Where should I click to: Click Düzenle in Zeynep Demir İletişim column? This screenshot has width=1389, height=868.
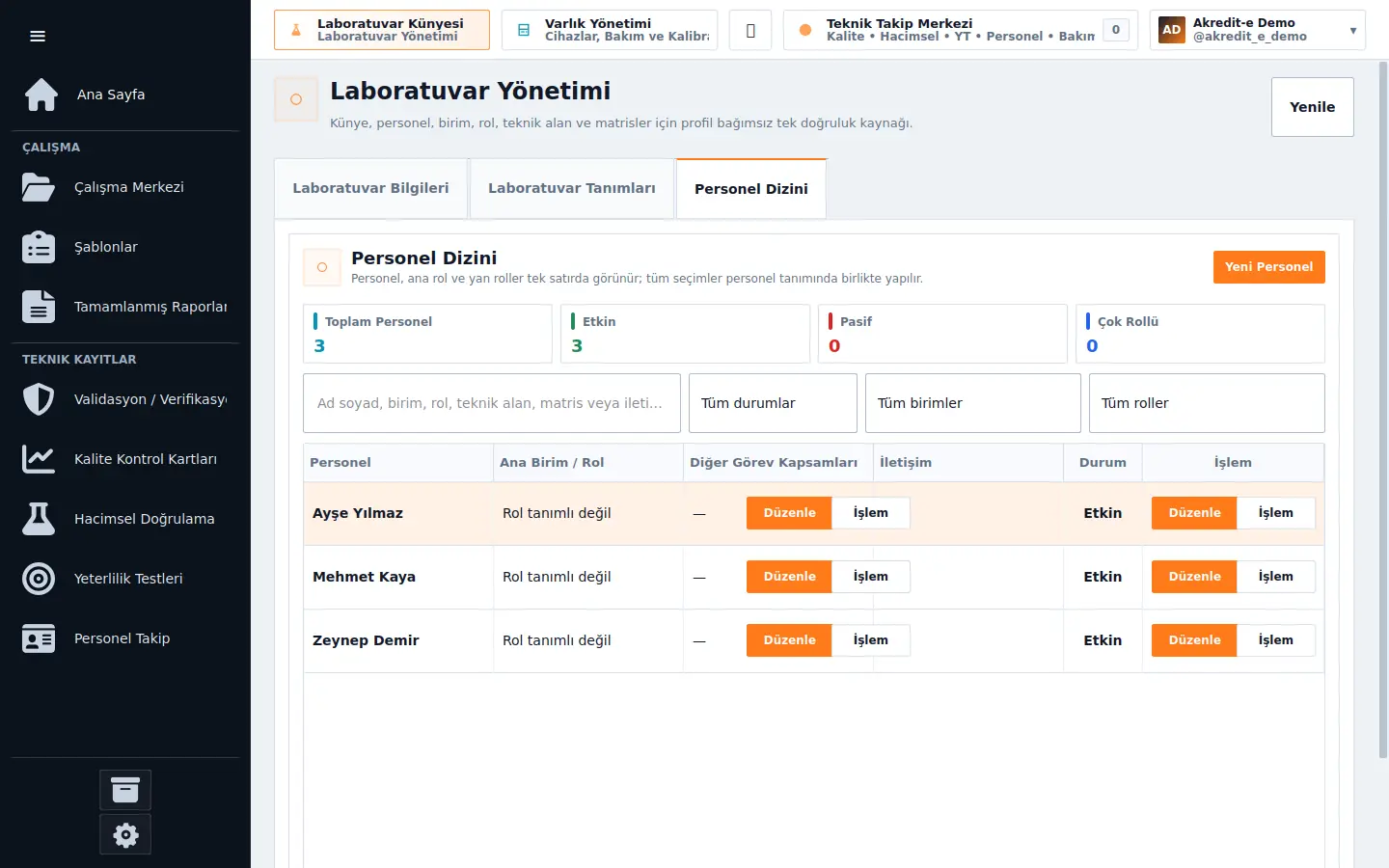pyautogui.click(x=789, y=640)
